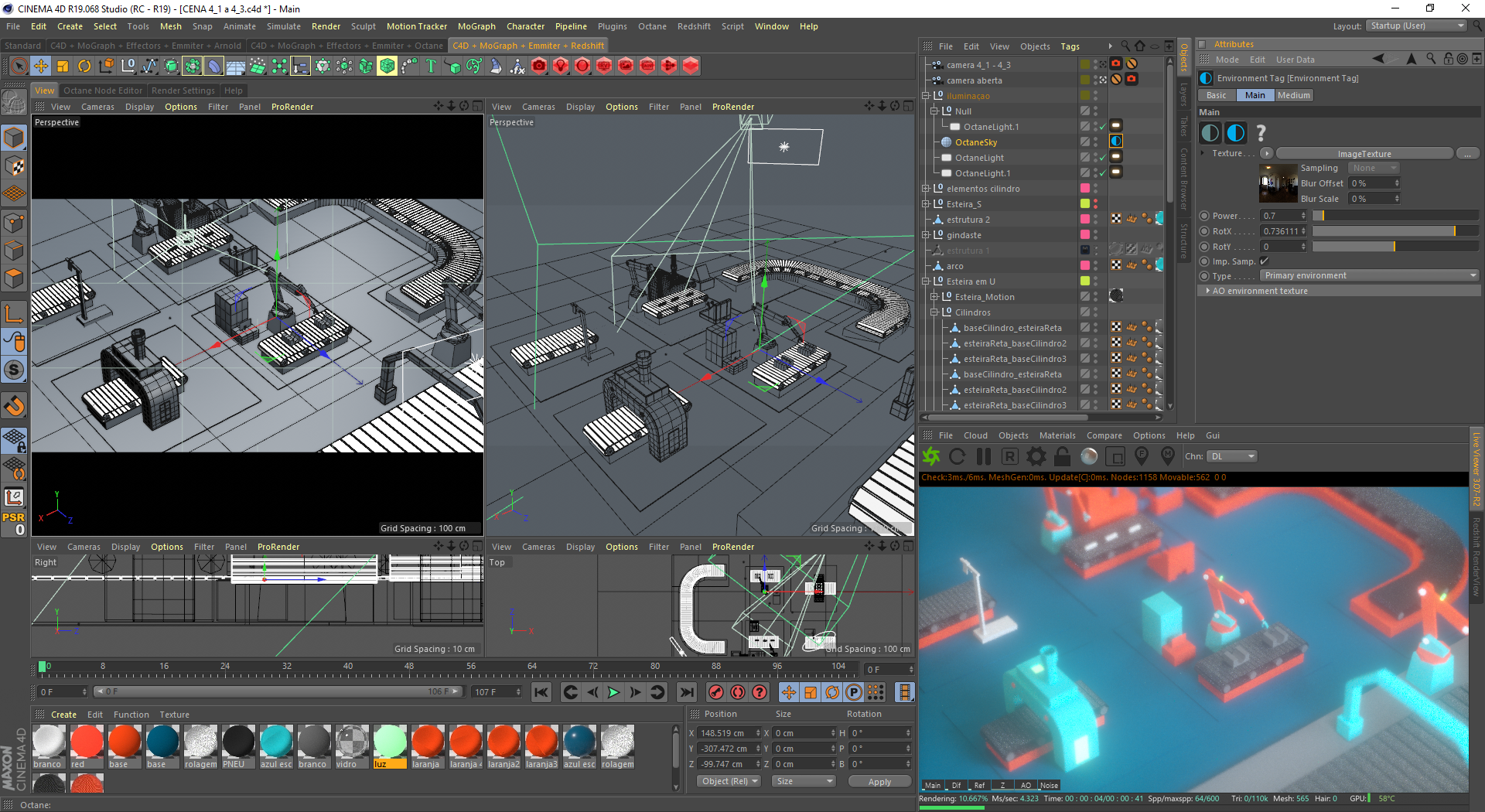This screenshot has width=1485, height=812.
Task: Open the Chn DL channel dropdown
Action: pos(1233,456)
